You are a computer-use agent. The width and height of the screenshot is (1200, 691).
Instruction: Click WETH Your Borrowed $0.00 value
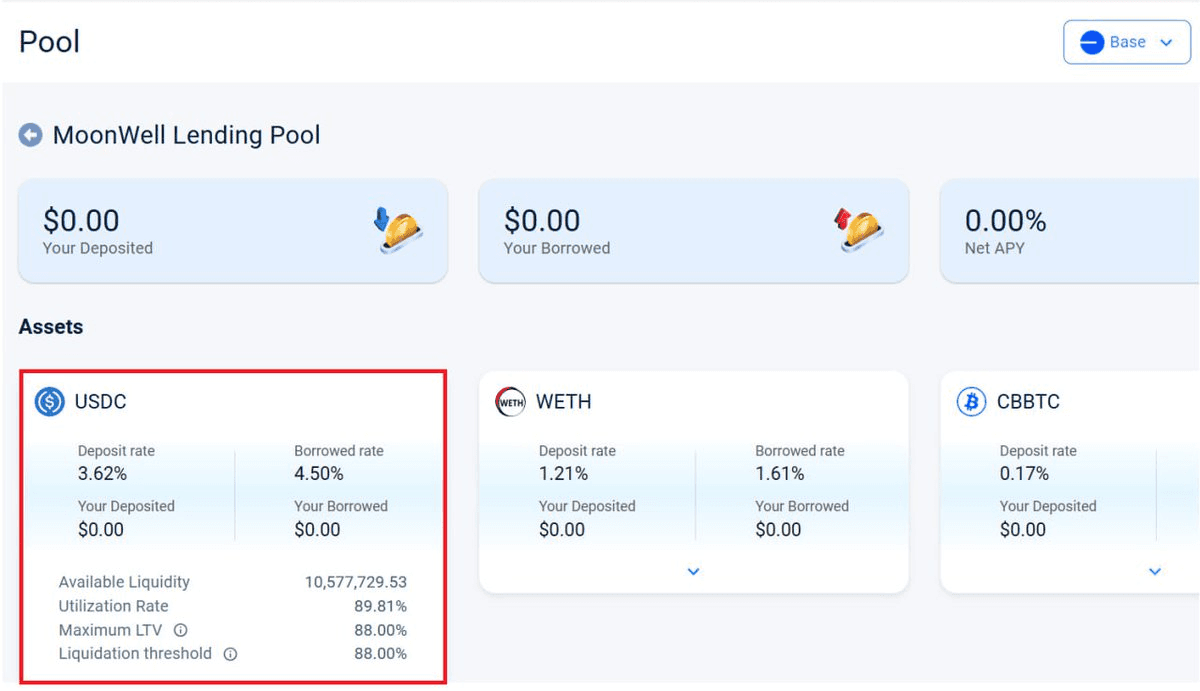pyautogui.click(x=778, y=530)
